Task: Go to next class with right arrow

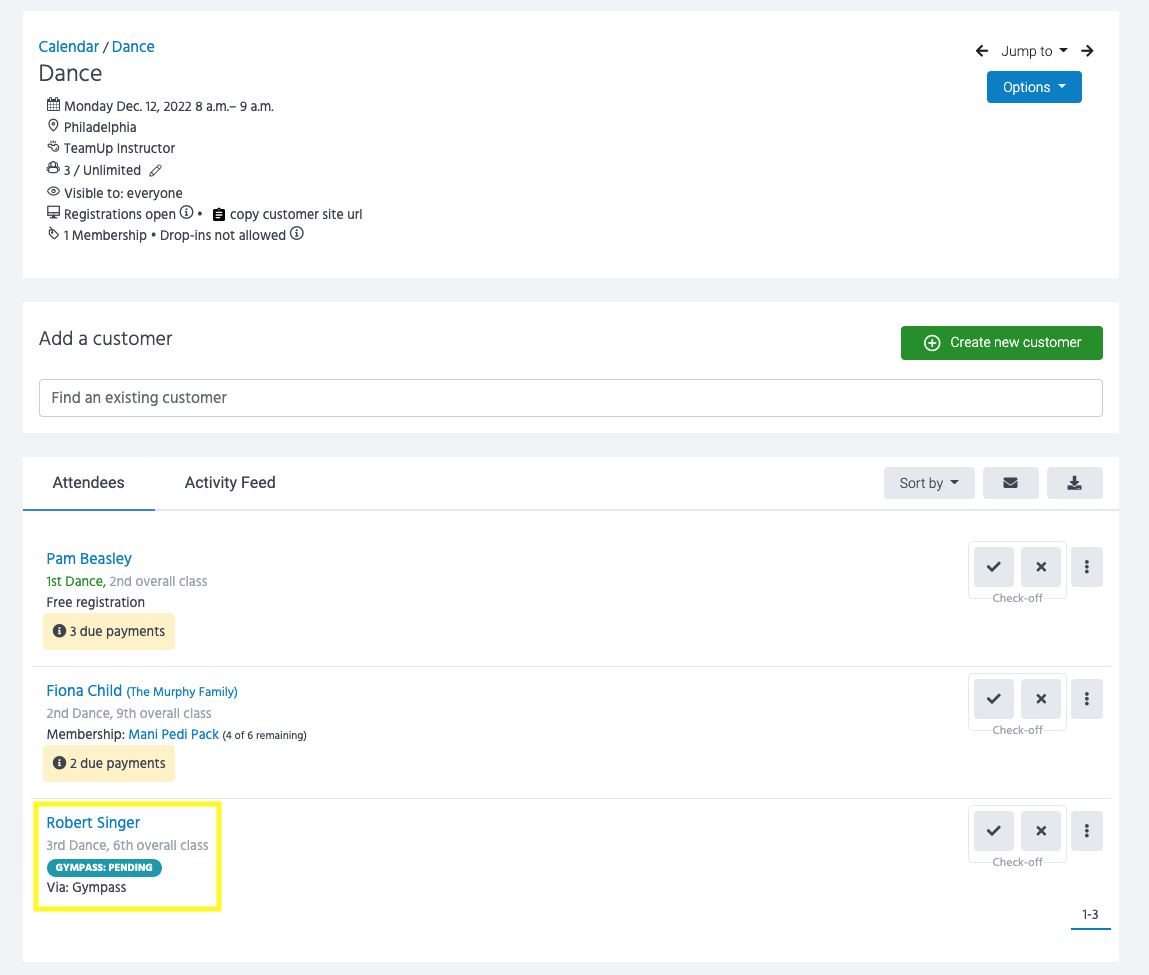Action: click(x=1087, y=51)
